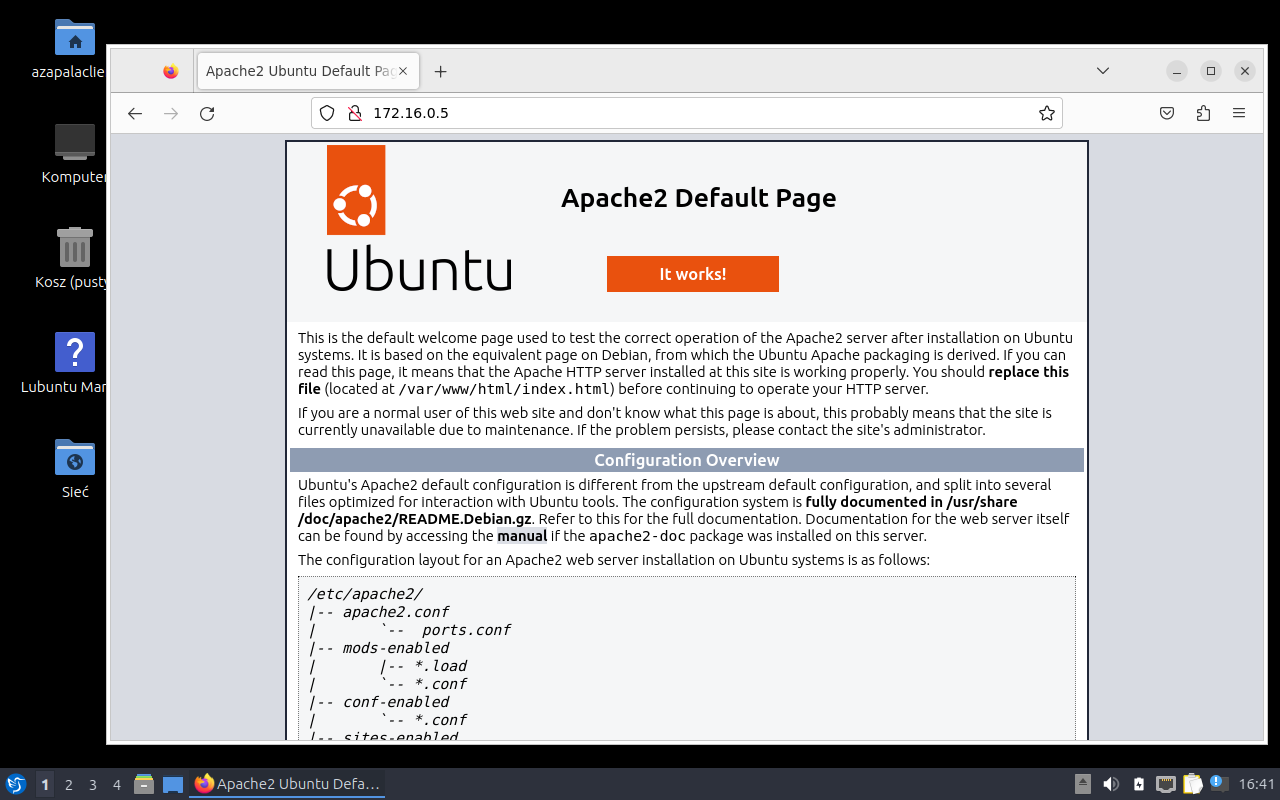Screen dimensions: 1280x800
Task: Open Firefox application hamburger menu
Action: click(x=1239, y=114)
